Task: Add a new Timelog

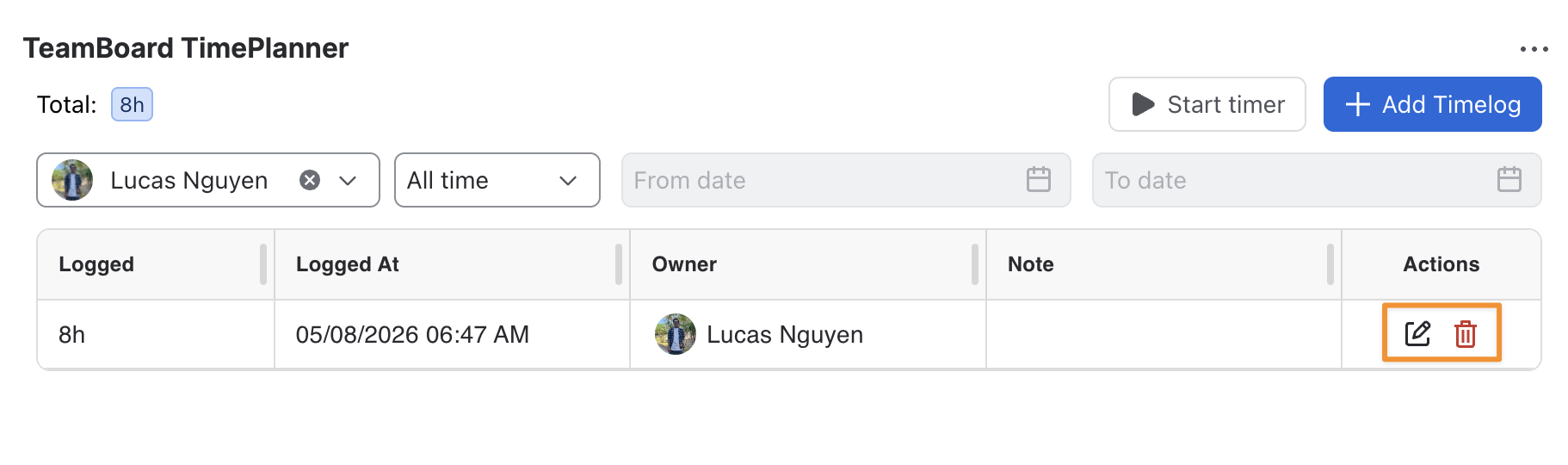Action: 1433,104
